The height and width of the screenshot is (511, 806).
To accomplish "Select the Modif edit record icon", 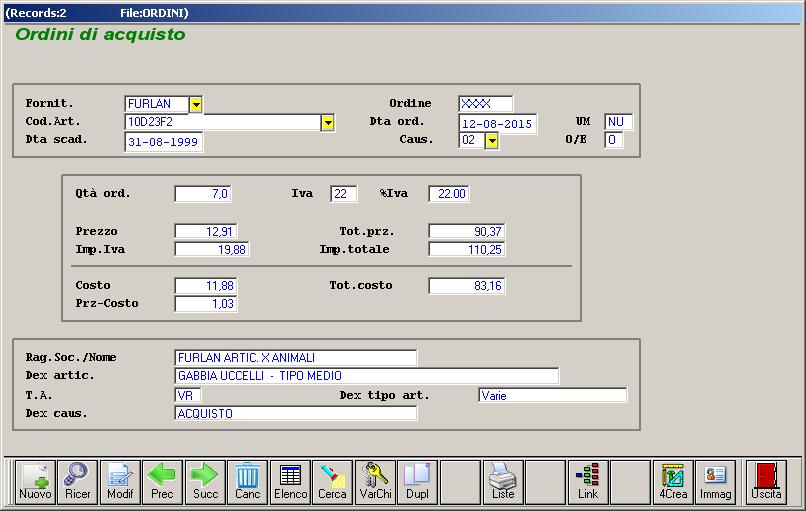I will (120, 482).
